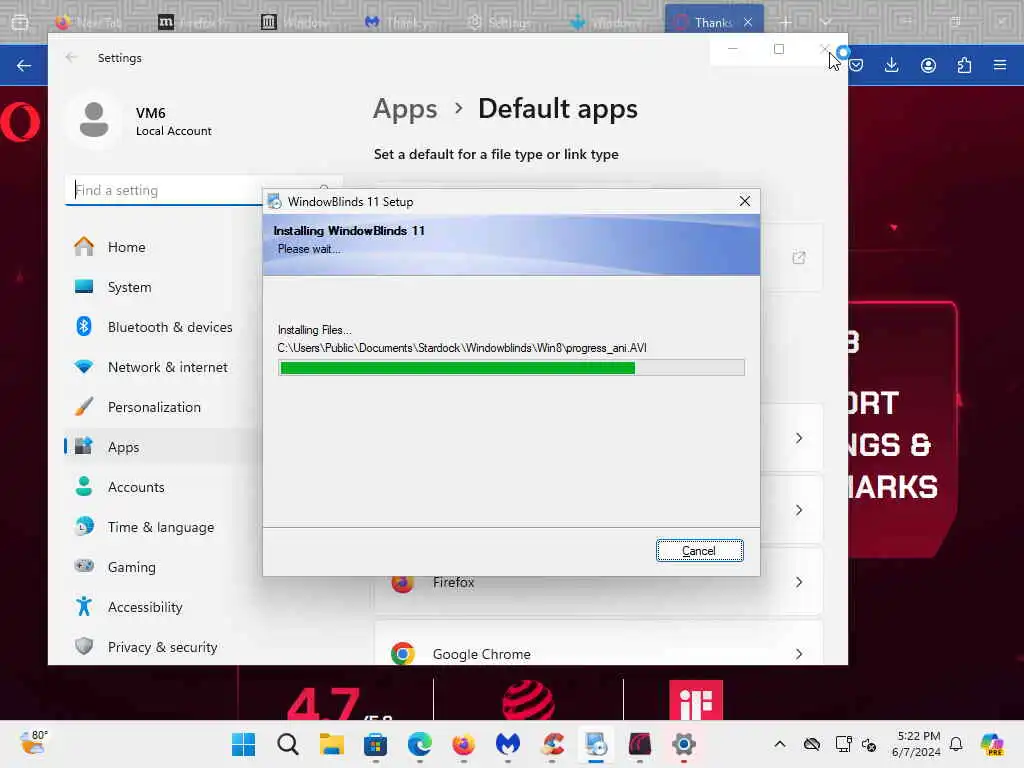This screenshot has height=768, width=1024.
Task: Open a new browser tab
Action: pyautogui.click(x=785, y=22)
